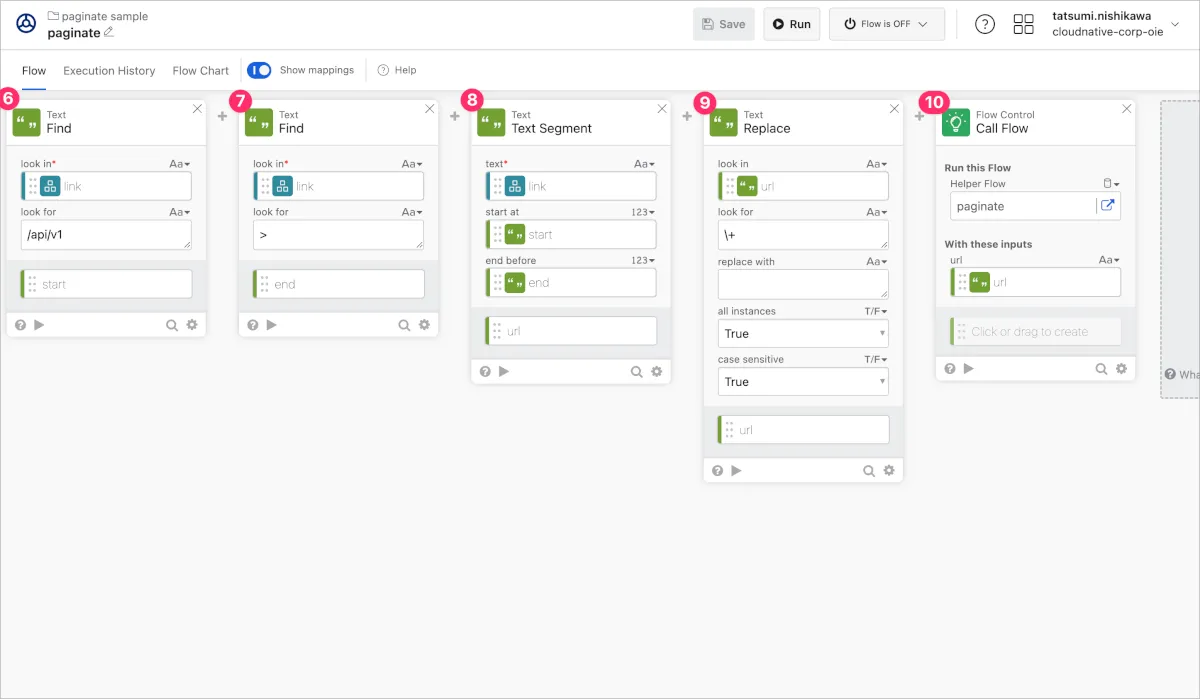Image resolution: width=1200 pixels, height=699 pixels.
Task: Open the Execution History tab
Action: (109, 70)
